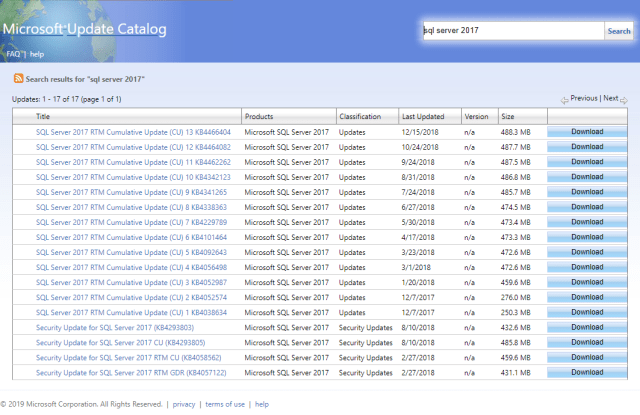Download Security Update RTM CU KB4058562
This screenshot has width=640, height=415.
pos(587,357)
